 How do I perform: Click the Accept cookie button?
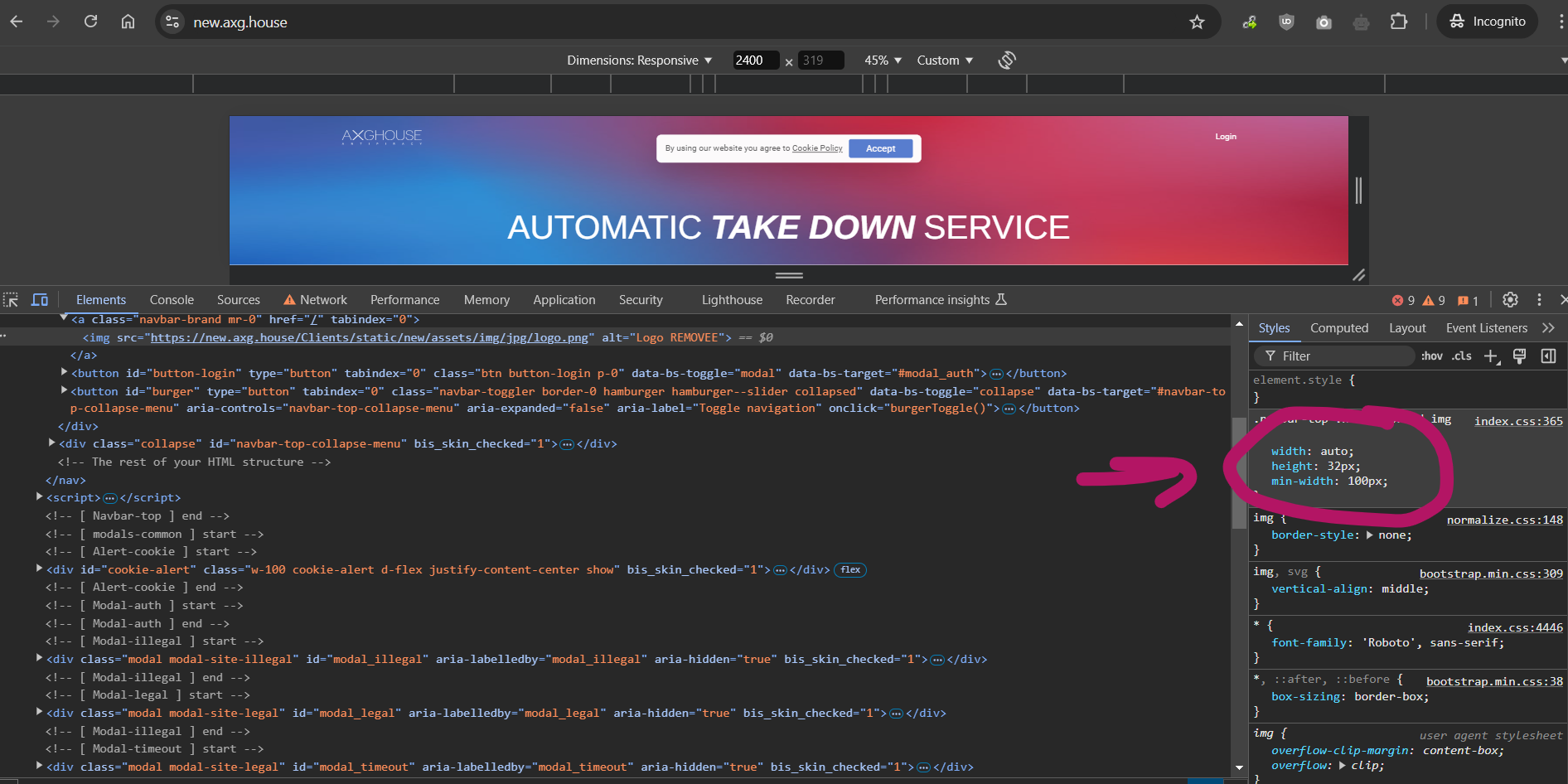[880, 148]
